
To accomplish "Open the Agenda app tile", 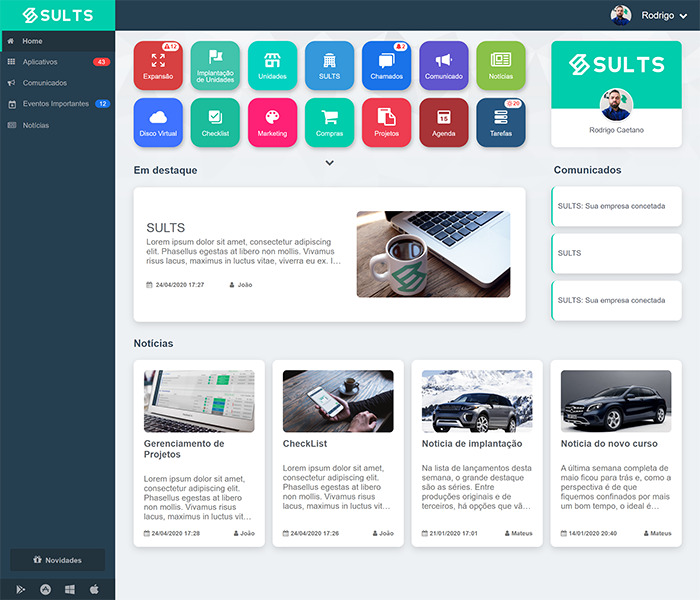I will pos(444,123).
